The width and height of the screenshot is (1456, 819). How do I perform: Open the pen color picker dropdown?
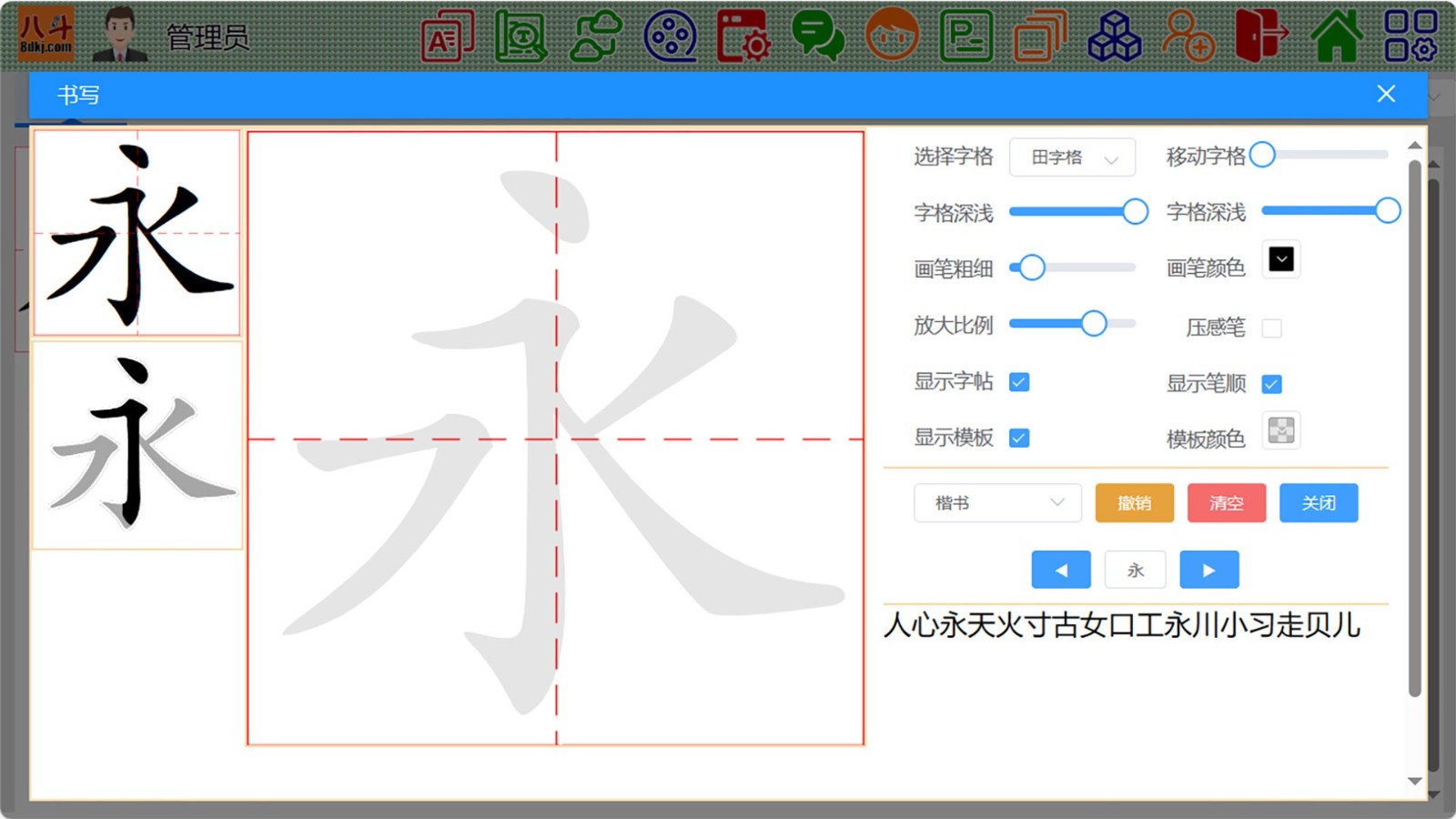click(1280, 258)
